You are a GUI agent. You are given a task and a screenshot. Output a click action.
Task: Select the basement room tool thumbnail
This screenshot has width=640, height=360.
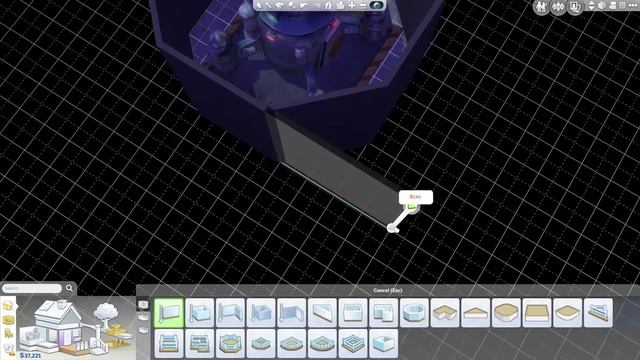click(383, 344)
